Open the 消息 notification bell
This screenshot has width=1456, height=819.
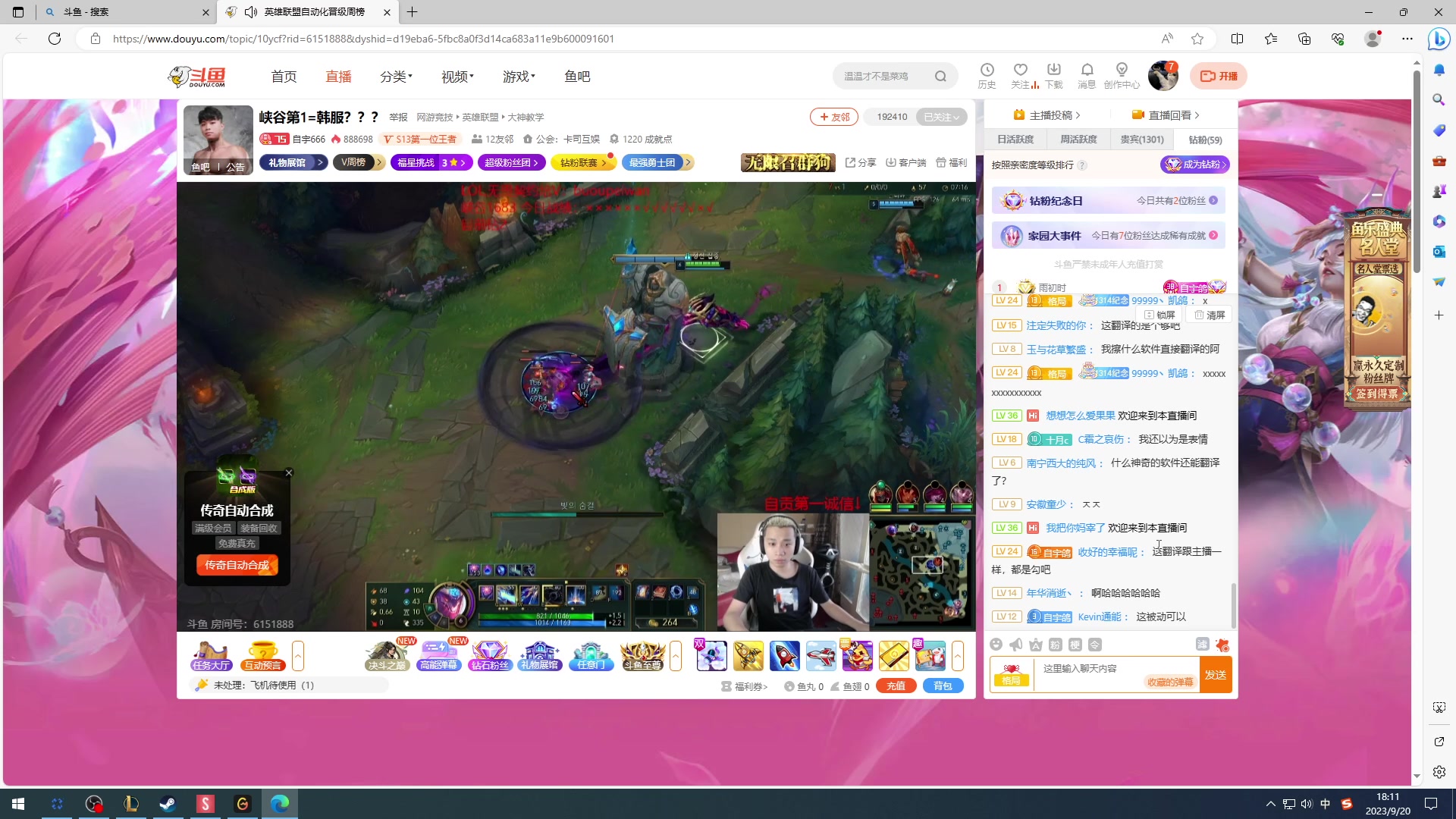pos(1087,75)
